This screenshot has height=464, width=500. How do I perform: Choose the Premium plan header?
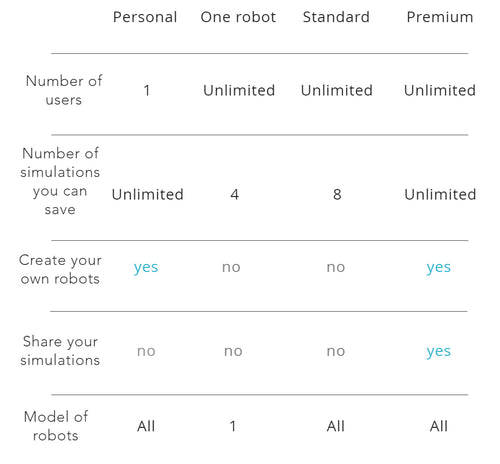coord(440,17)
